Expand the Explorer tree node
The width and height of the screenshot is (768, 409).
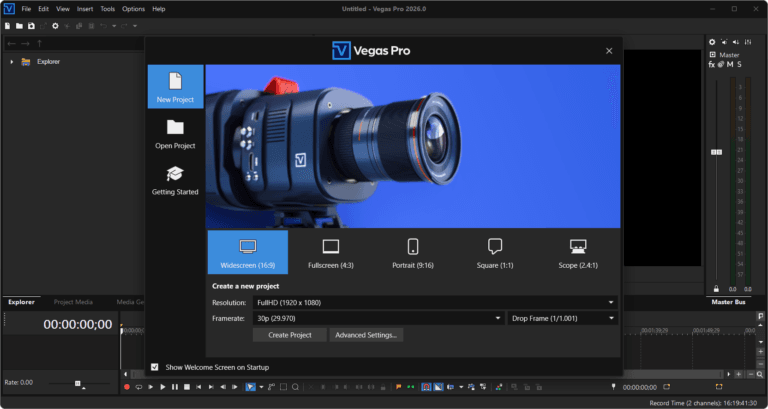[x=12, y=62]
